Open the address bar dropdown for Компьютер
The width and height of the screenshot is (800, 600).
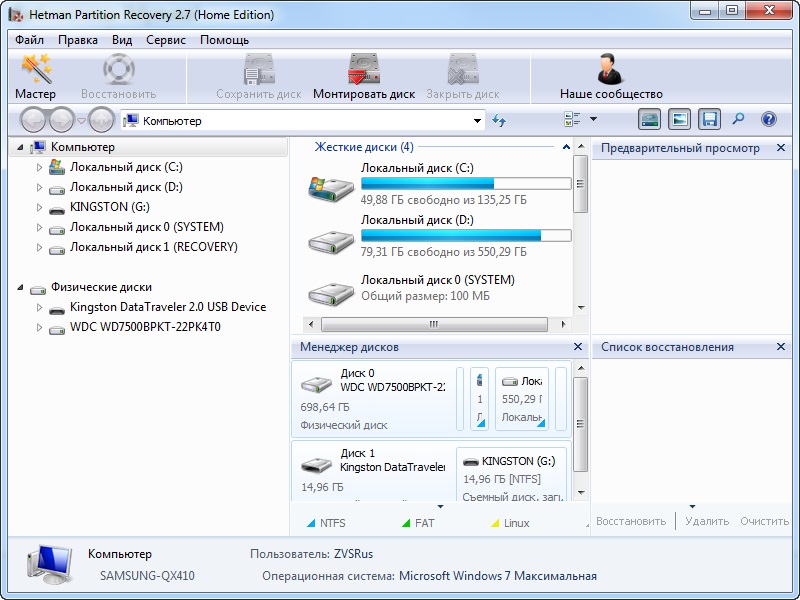point(478,121)
